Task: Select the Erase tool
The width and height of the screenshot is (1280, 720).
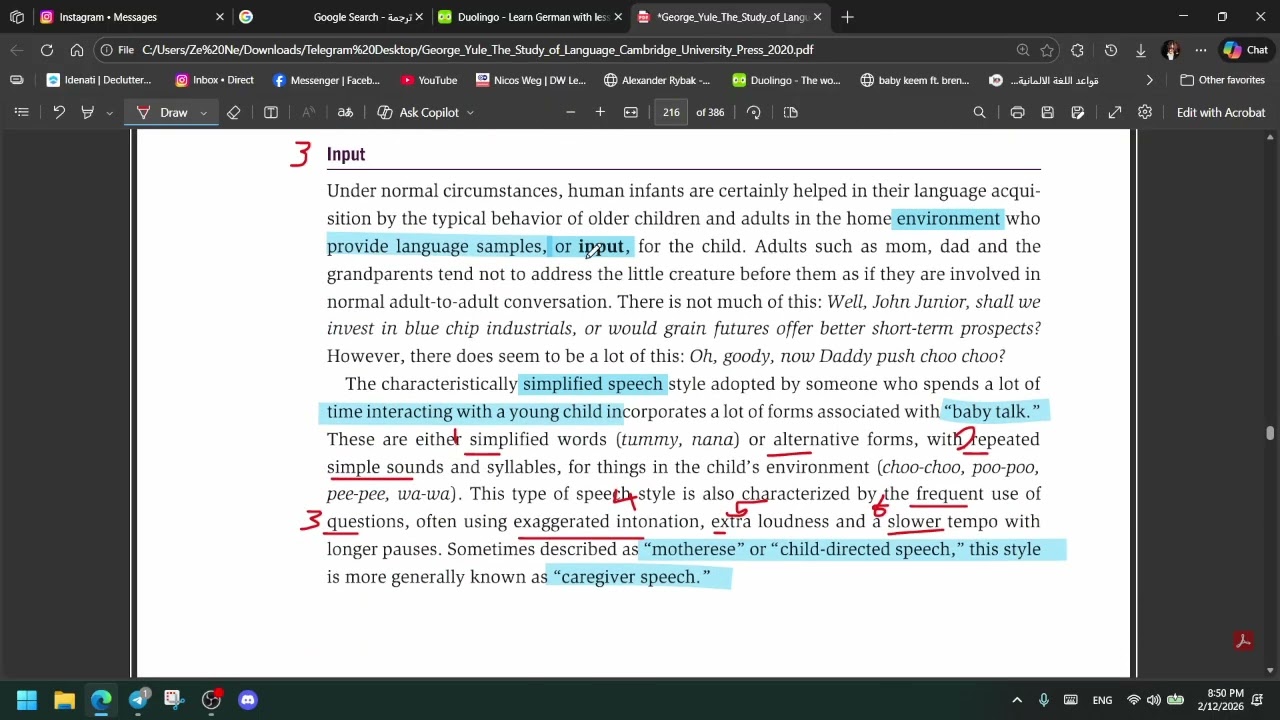Action: (233, 112)
